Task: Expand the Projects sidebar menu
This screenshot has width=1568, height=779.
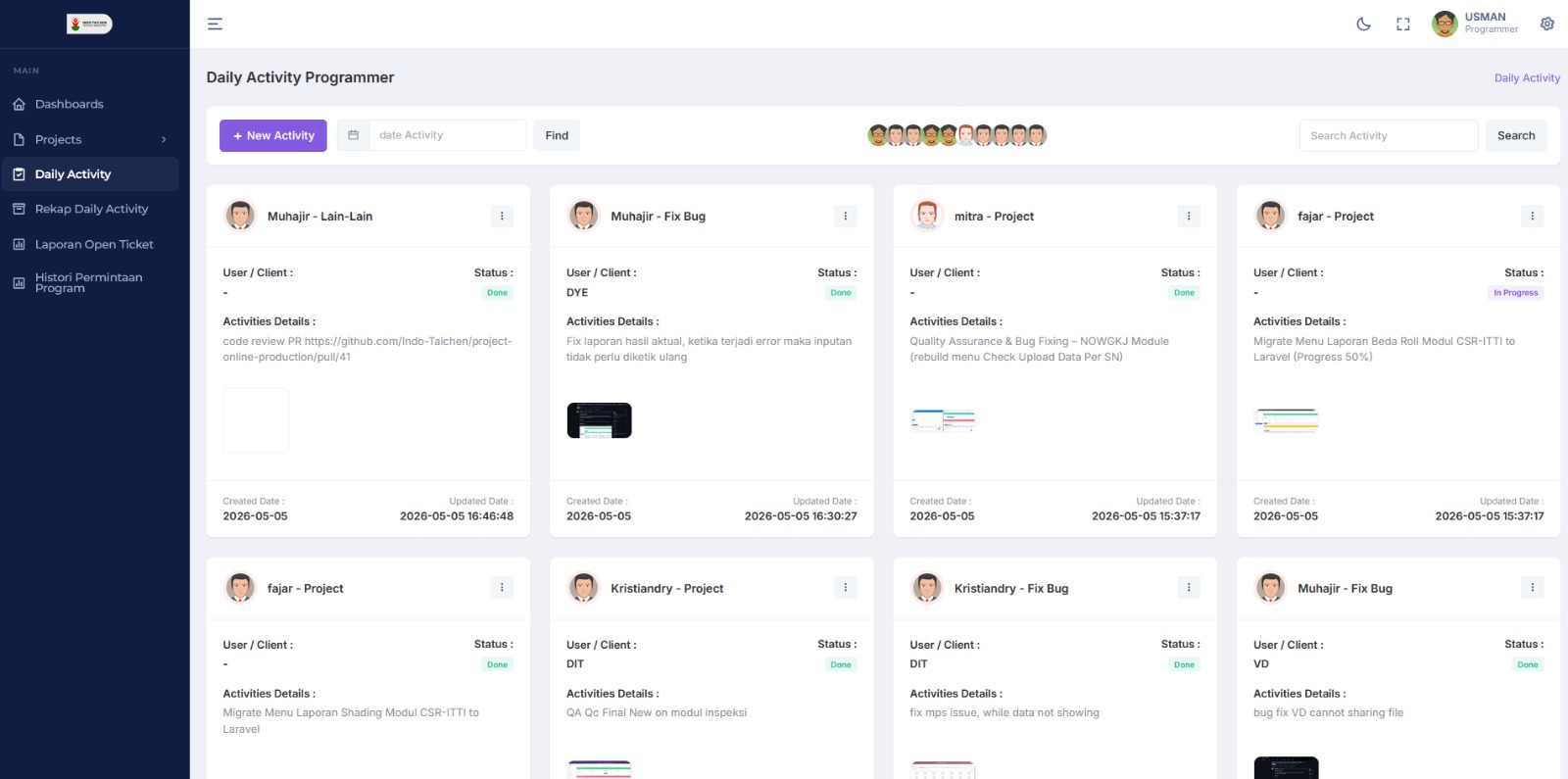Action: point(89,139)
